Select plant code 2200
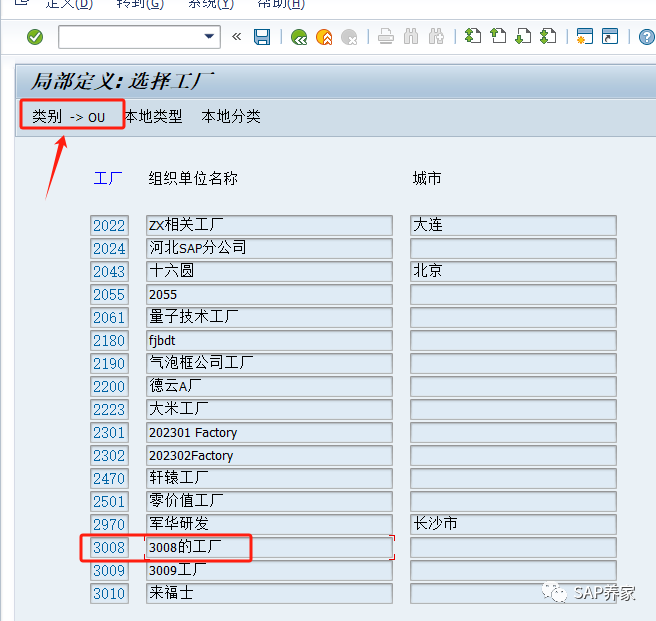This screenshot has width=656, height=621. (109, 387)
